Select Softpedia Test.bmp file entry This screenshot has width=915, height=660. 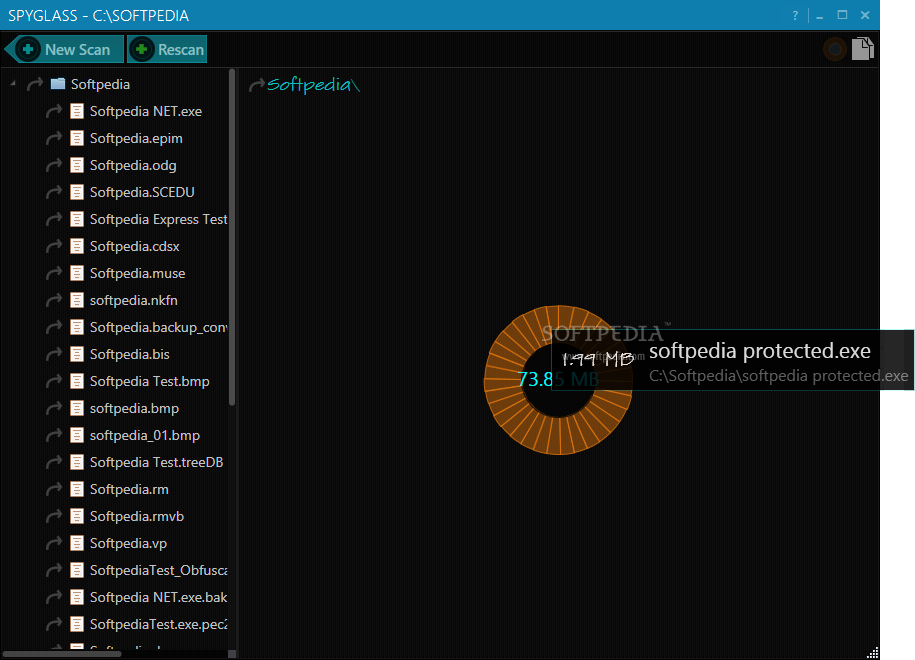click(149, 381)
